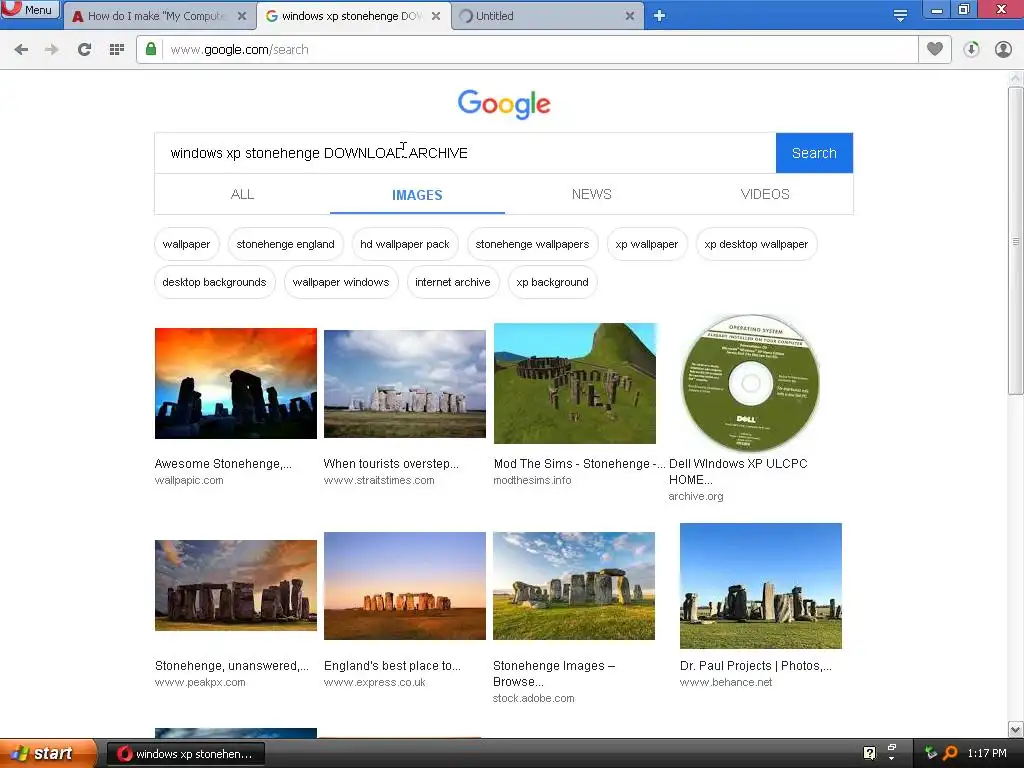Click the forward navigation arrow

click(x=52, y=50)
